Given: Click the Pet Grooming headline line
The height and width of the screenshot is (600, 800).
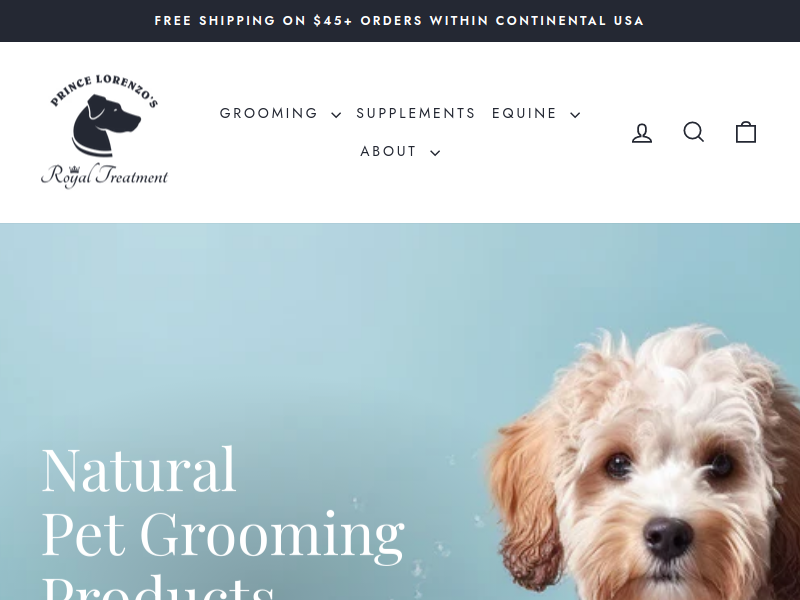Looking at the screenshot, I should coord(223,534).
